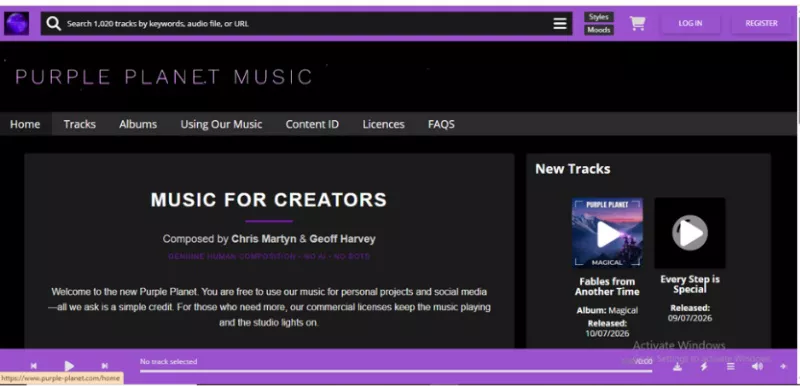Open the Albums menu item
800x386 pixels.
[x=138, y=124]
